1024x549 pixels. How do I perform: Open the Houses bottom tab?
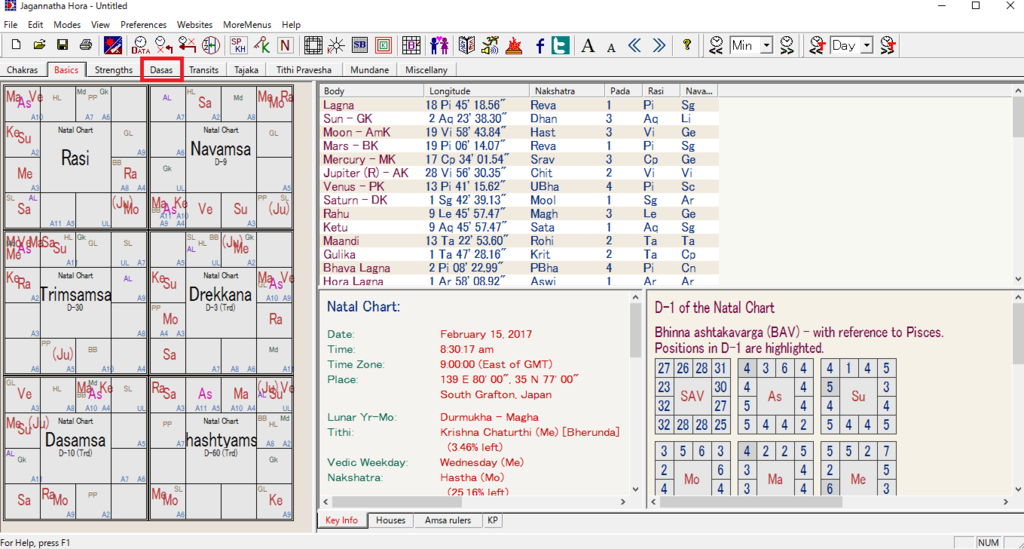[391, 520]
